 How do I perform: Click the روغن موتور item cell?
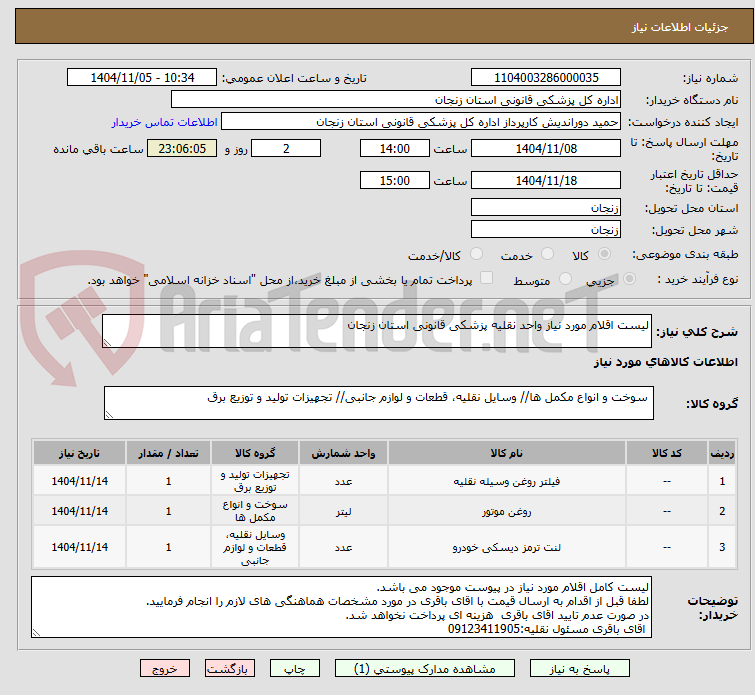(507, 511)
